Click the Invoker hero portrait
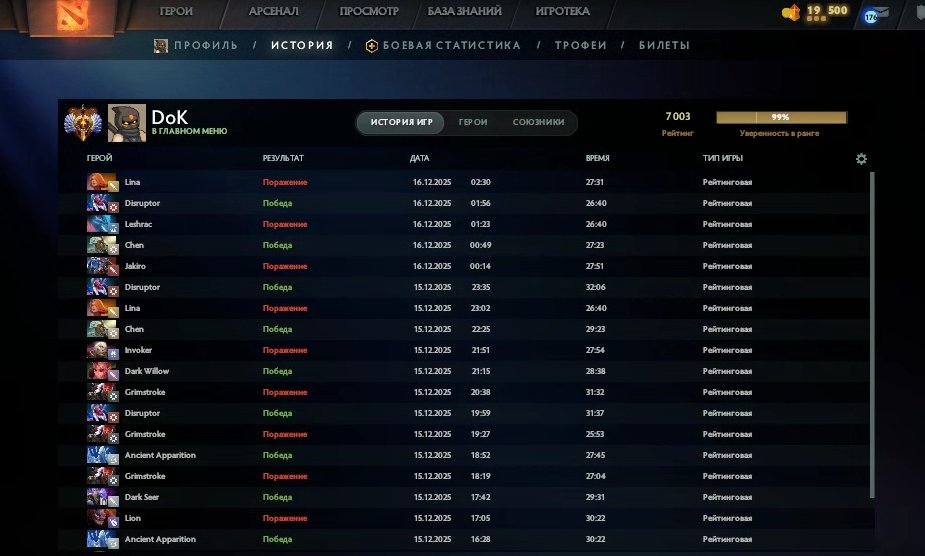 103,350
